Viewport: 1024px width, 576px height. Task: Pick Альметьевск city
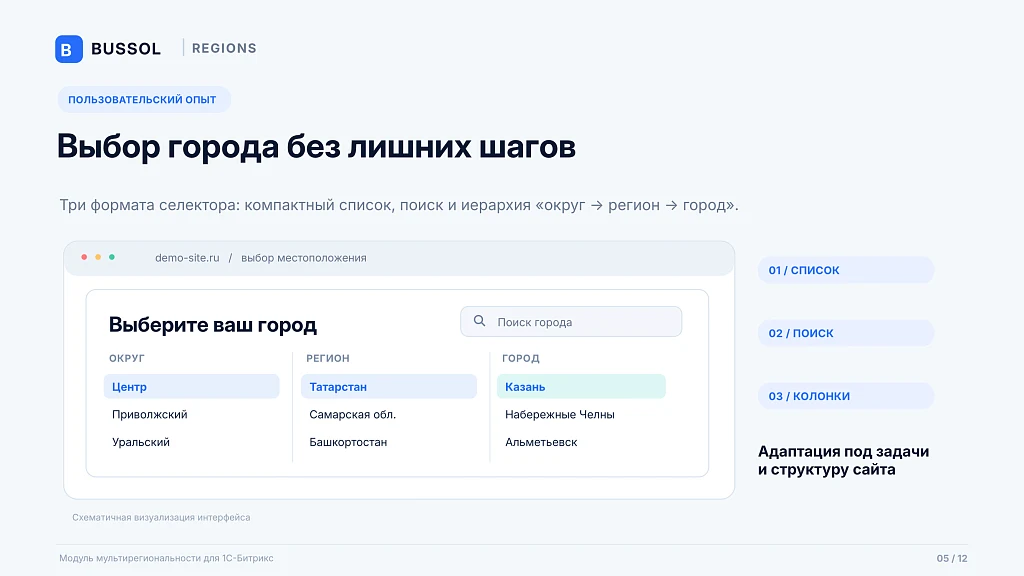pos(541,442)
